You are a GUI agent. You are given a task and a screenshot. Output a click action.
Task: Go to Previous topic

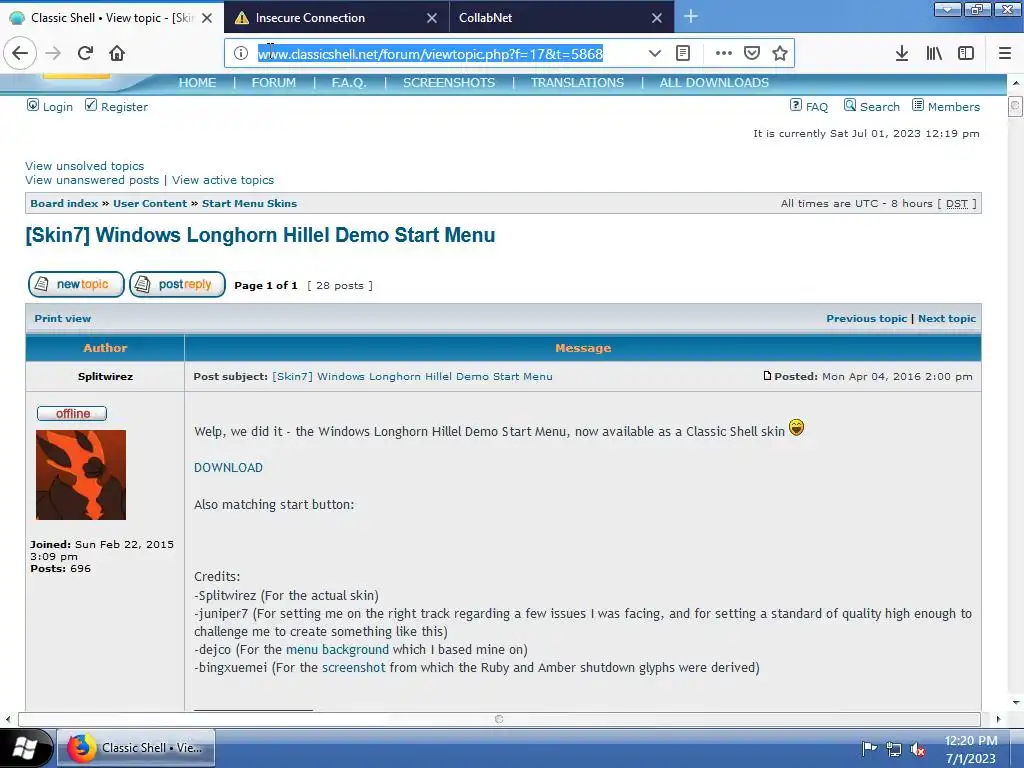tap(867, 319)
